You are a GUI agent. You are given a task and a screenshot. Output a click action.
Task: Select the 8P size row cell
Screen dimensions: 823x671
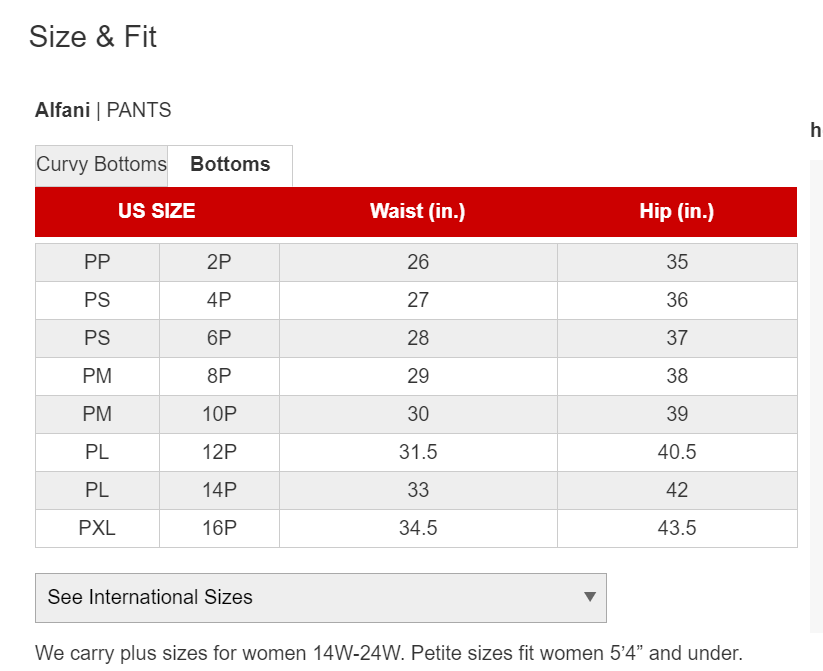point(219,376)
